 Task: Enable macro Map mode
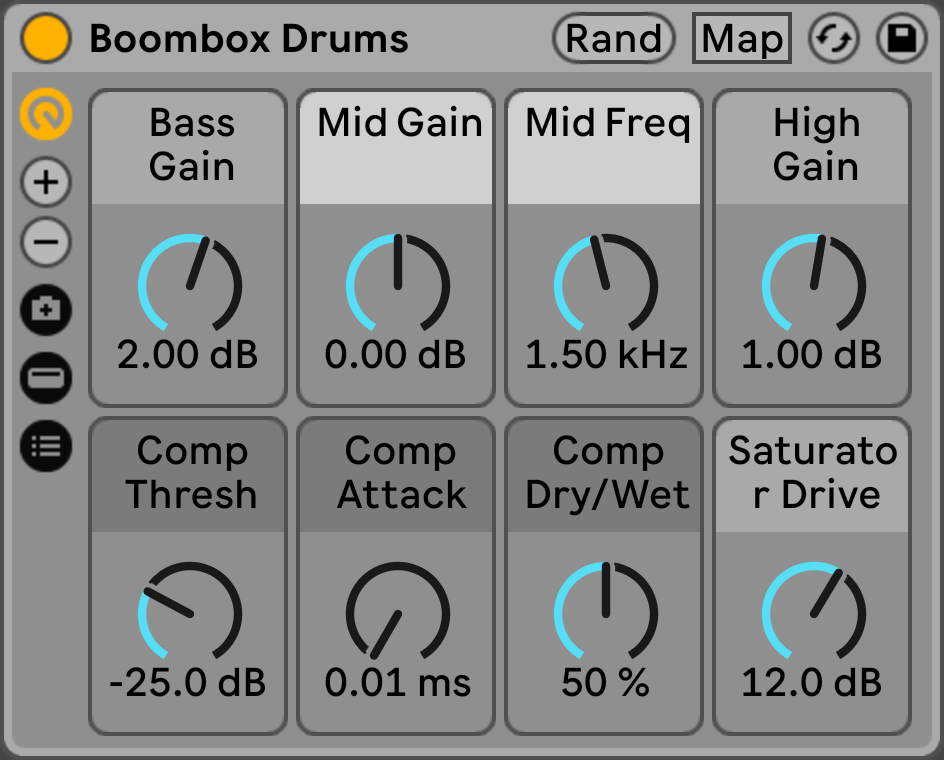pyautogui.click(x=741, y=38)
